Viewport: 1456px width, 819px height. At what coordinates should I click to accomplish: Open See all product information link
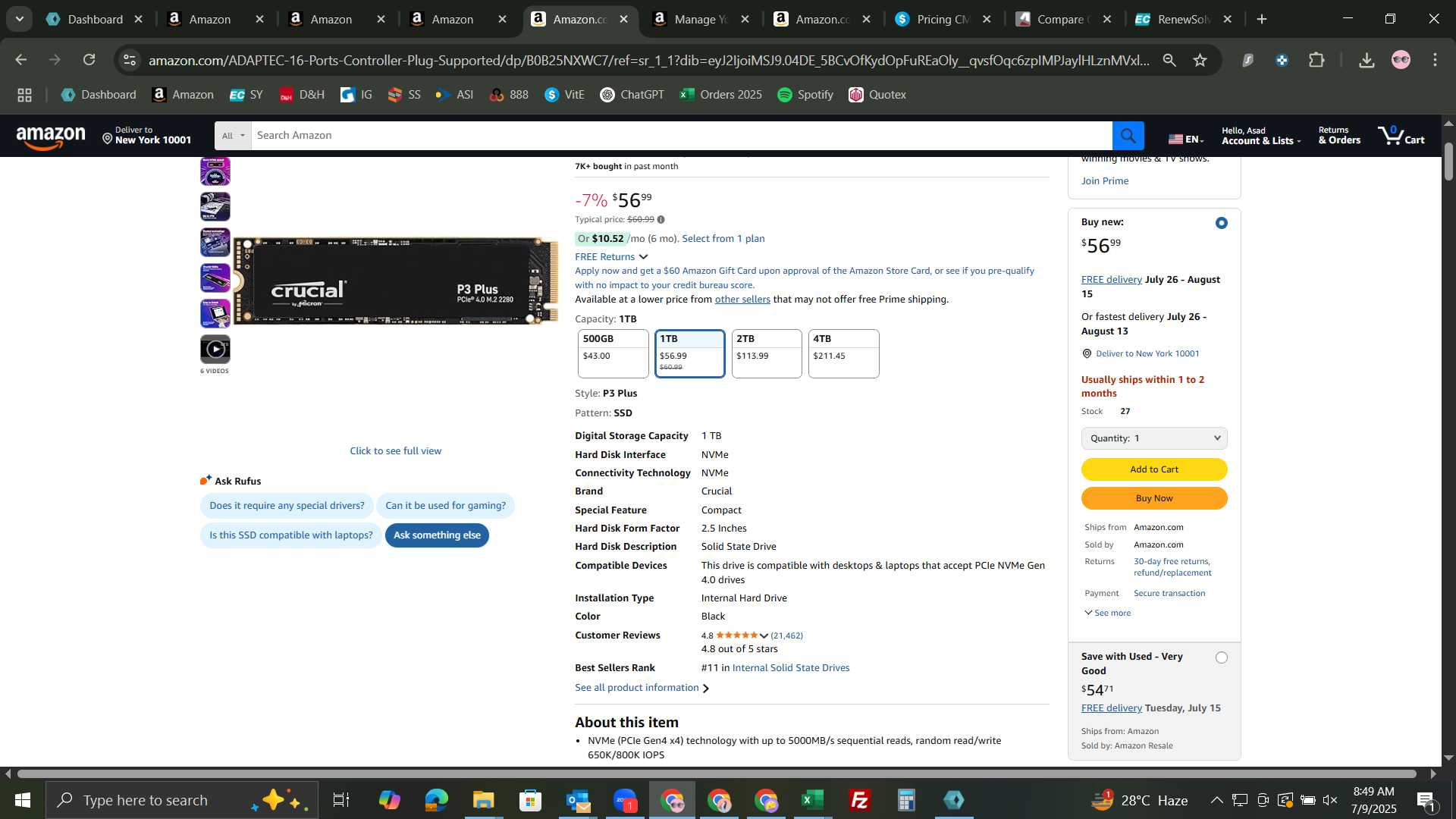[x=642, y=688]
